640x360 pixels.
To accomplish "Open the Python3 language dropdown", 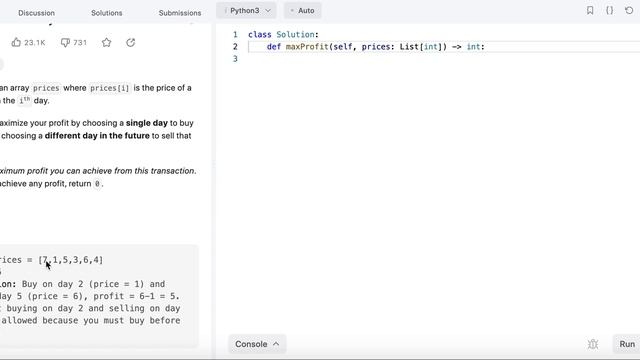I will [246, 11].
